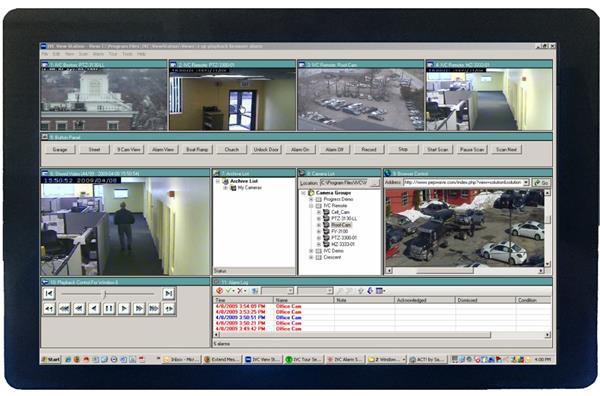Click the Unlock Door button
600x396 pixels.
[266, 150]
